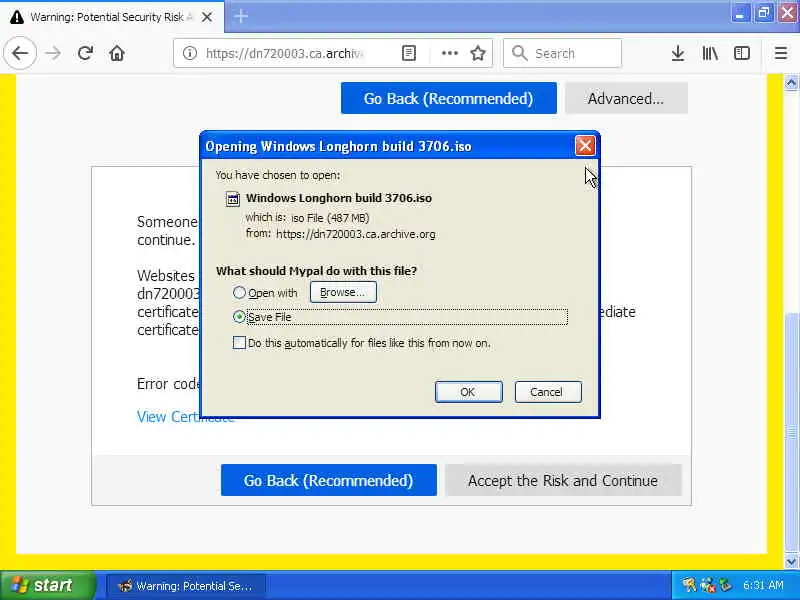This screenshot has height=600, width=800.
Task: Show site information icon in address bar
Action: [190, 53]
